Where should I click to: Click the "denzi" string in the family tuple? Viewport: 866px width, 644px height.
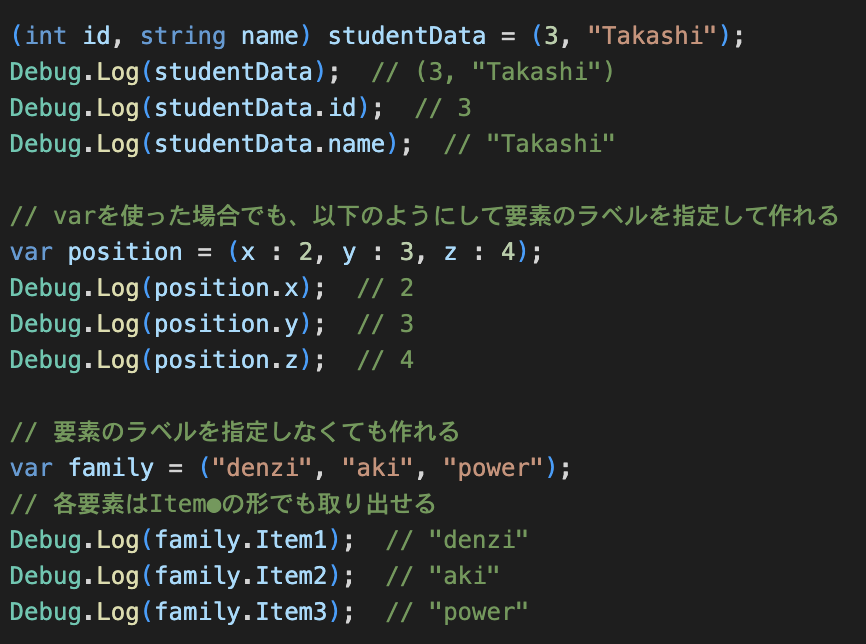click(x=262, y=468)
